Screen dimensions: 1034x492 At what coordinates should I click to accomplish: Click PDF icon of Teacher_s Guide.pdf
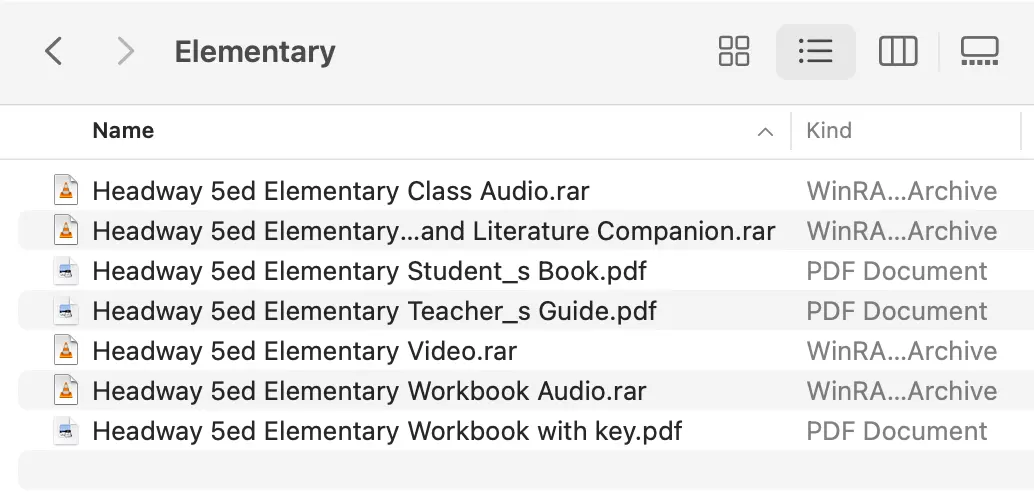click(x=65, y=311)
